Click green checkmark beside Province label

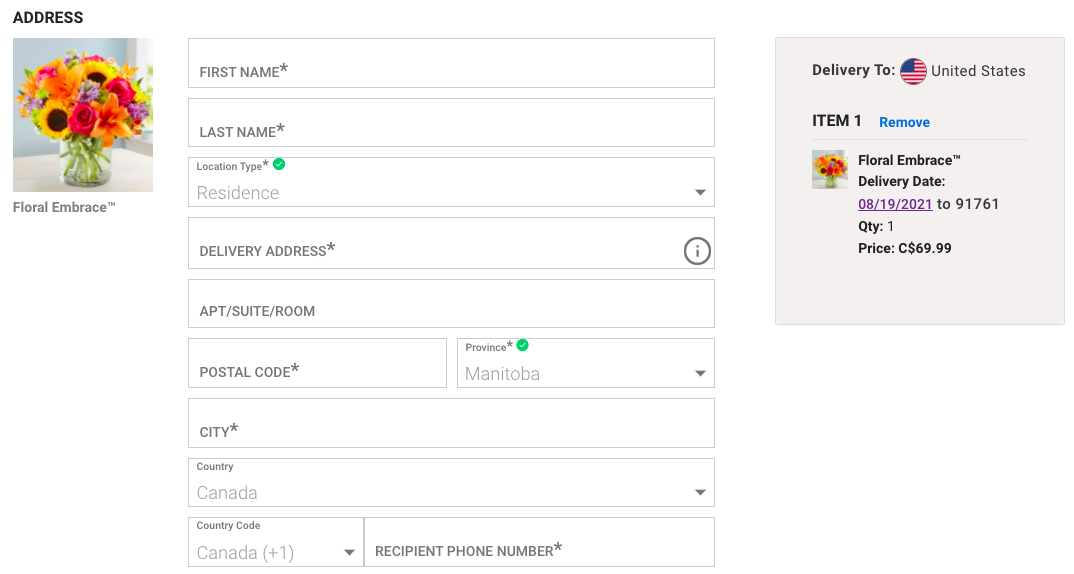click(x=523, y=345)
